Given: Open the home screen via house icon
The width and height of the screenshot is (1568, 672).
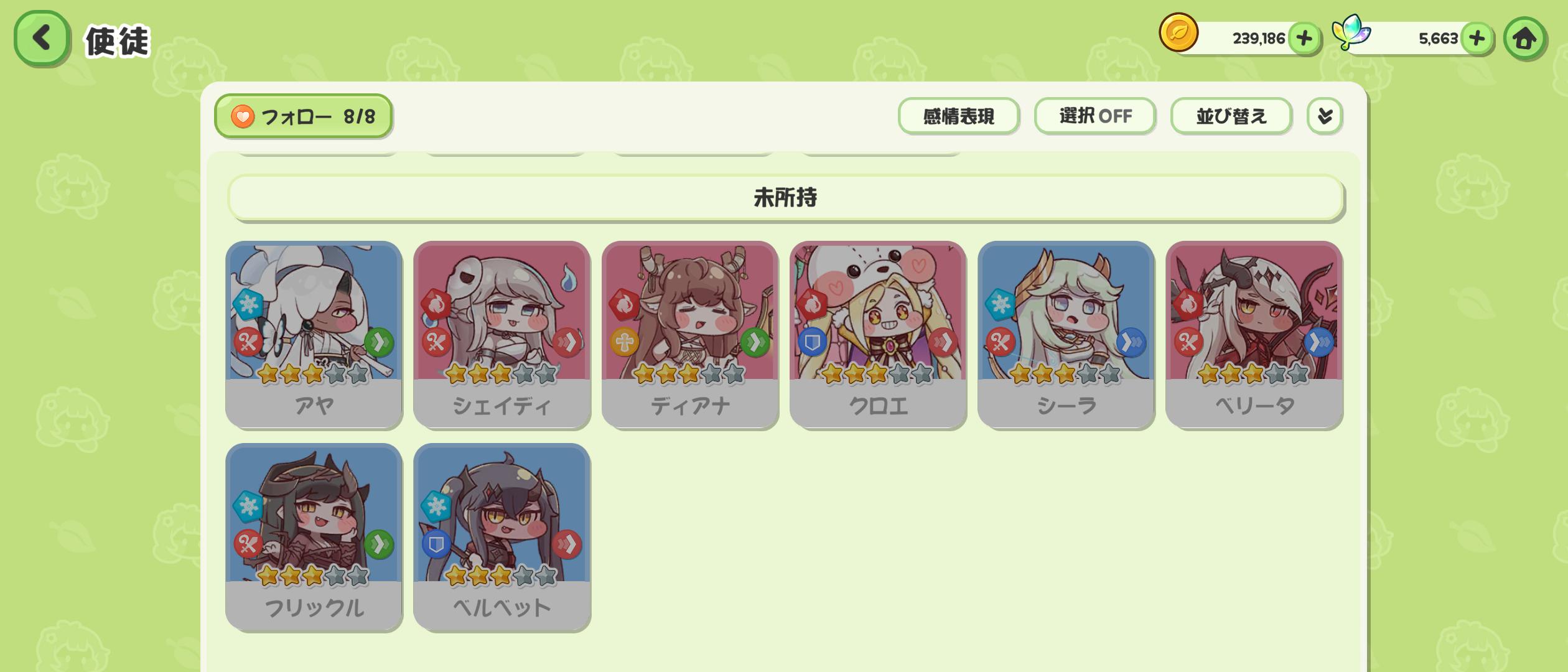Looking at the screenshot, I should click(x=1524, y=39).
